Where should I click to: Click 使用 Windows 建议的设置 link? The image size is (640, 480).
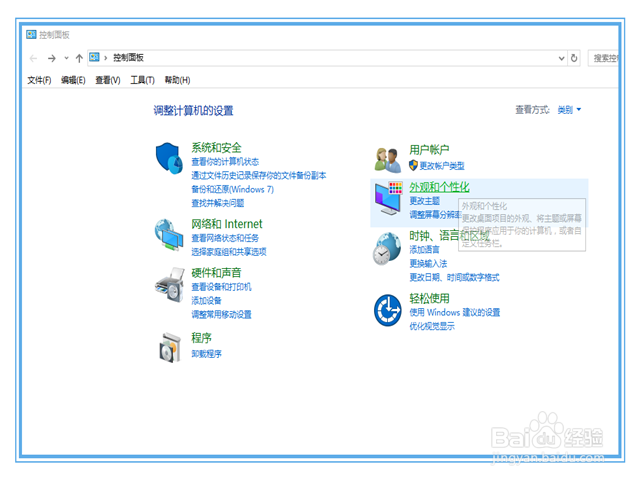[x=455, y=312]
